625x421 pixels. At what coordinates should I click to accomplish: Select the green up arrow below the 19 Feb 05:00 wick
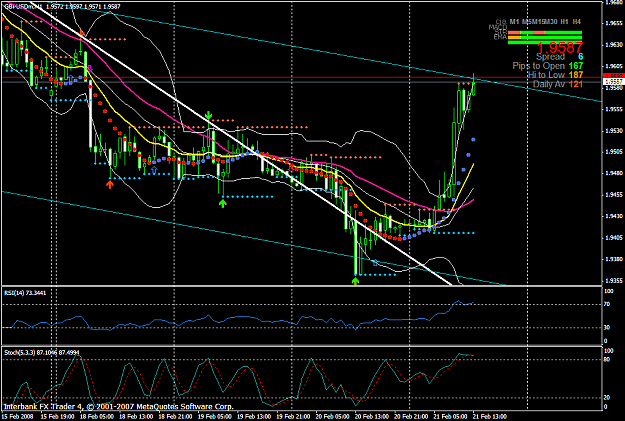pyautogui.click(x=222, y=203)
